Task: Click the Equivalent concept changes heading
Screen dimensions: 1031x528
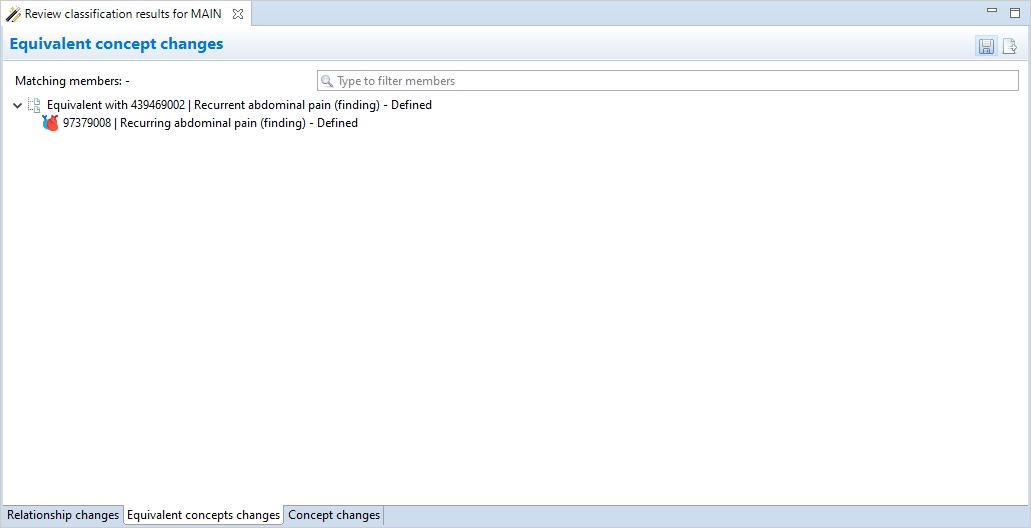Action: pos(116,44)
